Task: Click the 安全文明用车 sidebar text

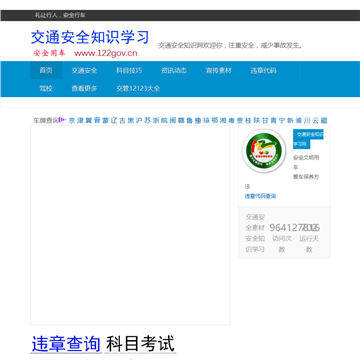Action: tap(306, 162)
